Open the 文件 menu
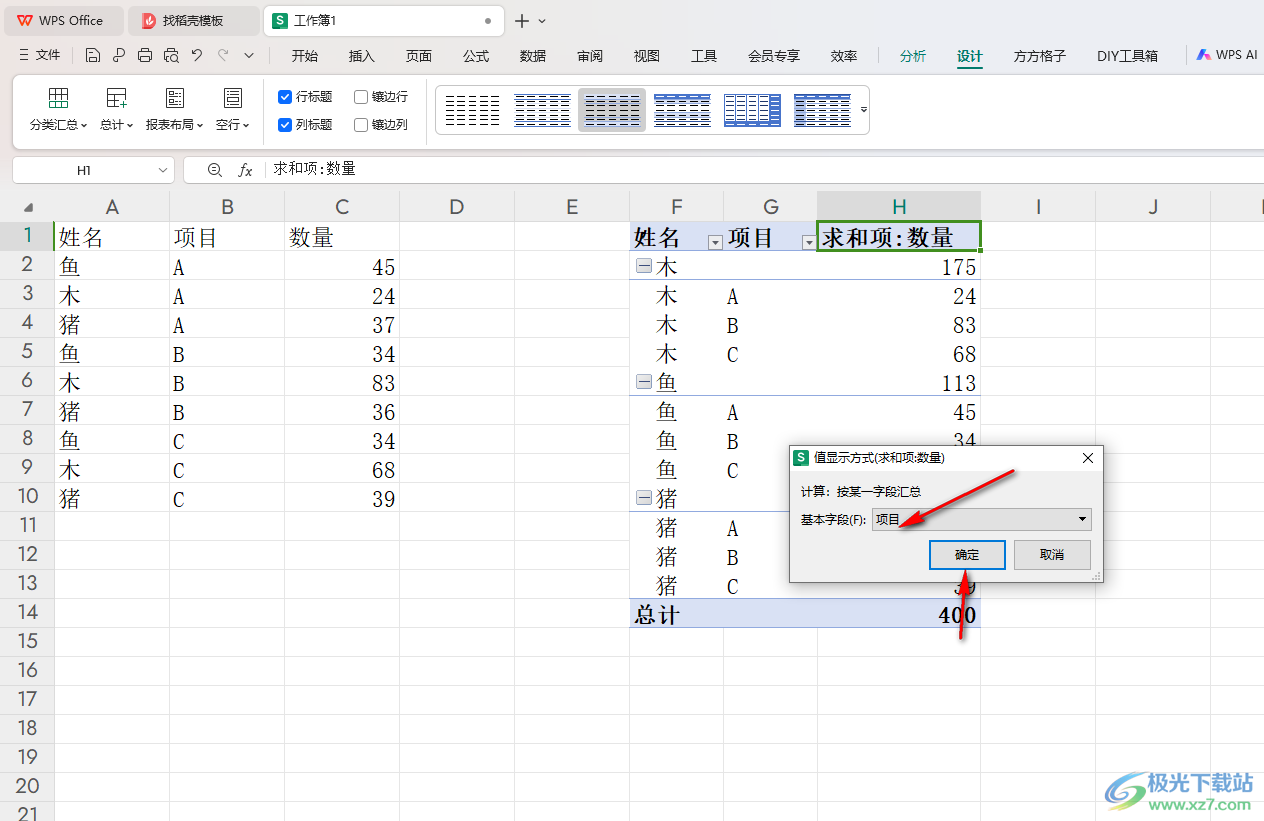 (40, 56)
